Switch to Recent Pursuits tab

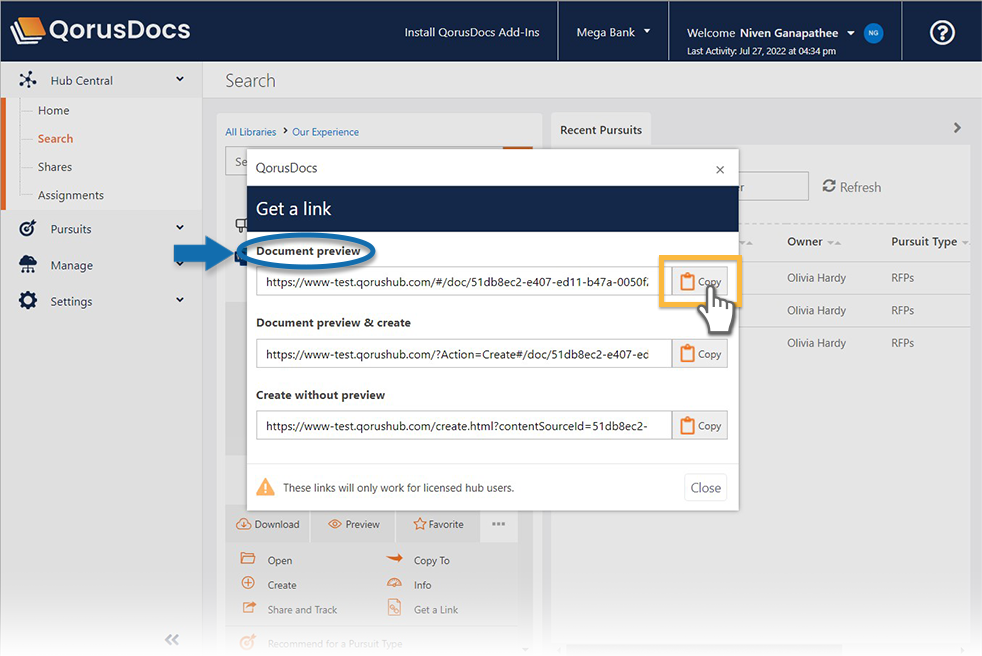click(x=601, y=130)
